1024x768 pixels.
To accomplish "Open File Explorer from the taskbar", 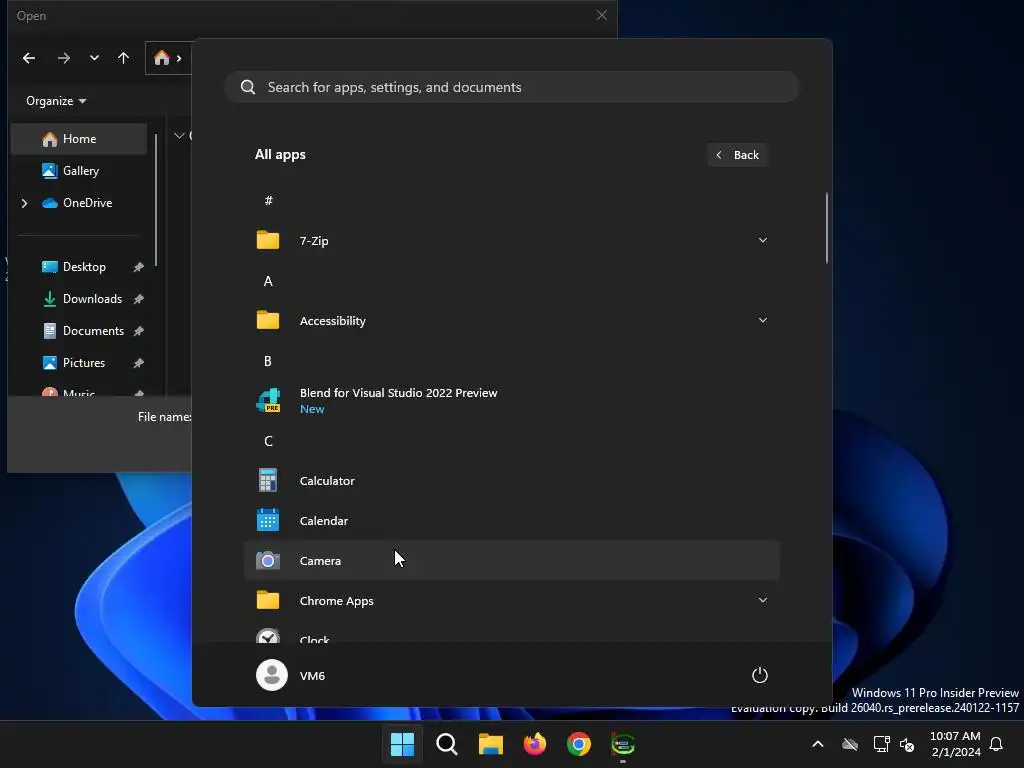I will [490, 744].
